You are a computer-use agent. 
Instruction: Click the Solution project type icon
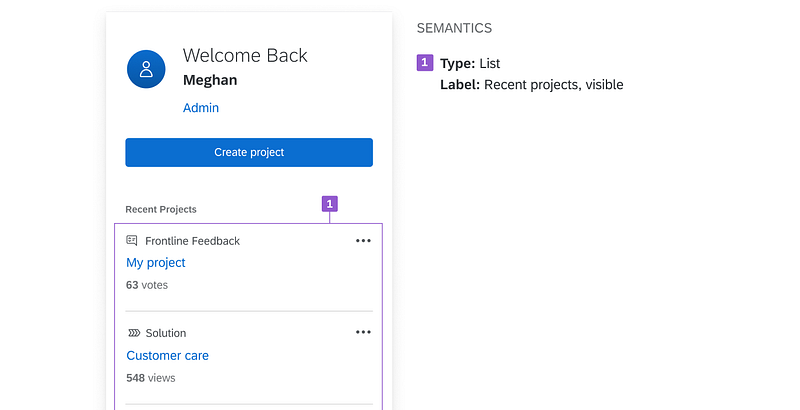(133, 333)
